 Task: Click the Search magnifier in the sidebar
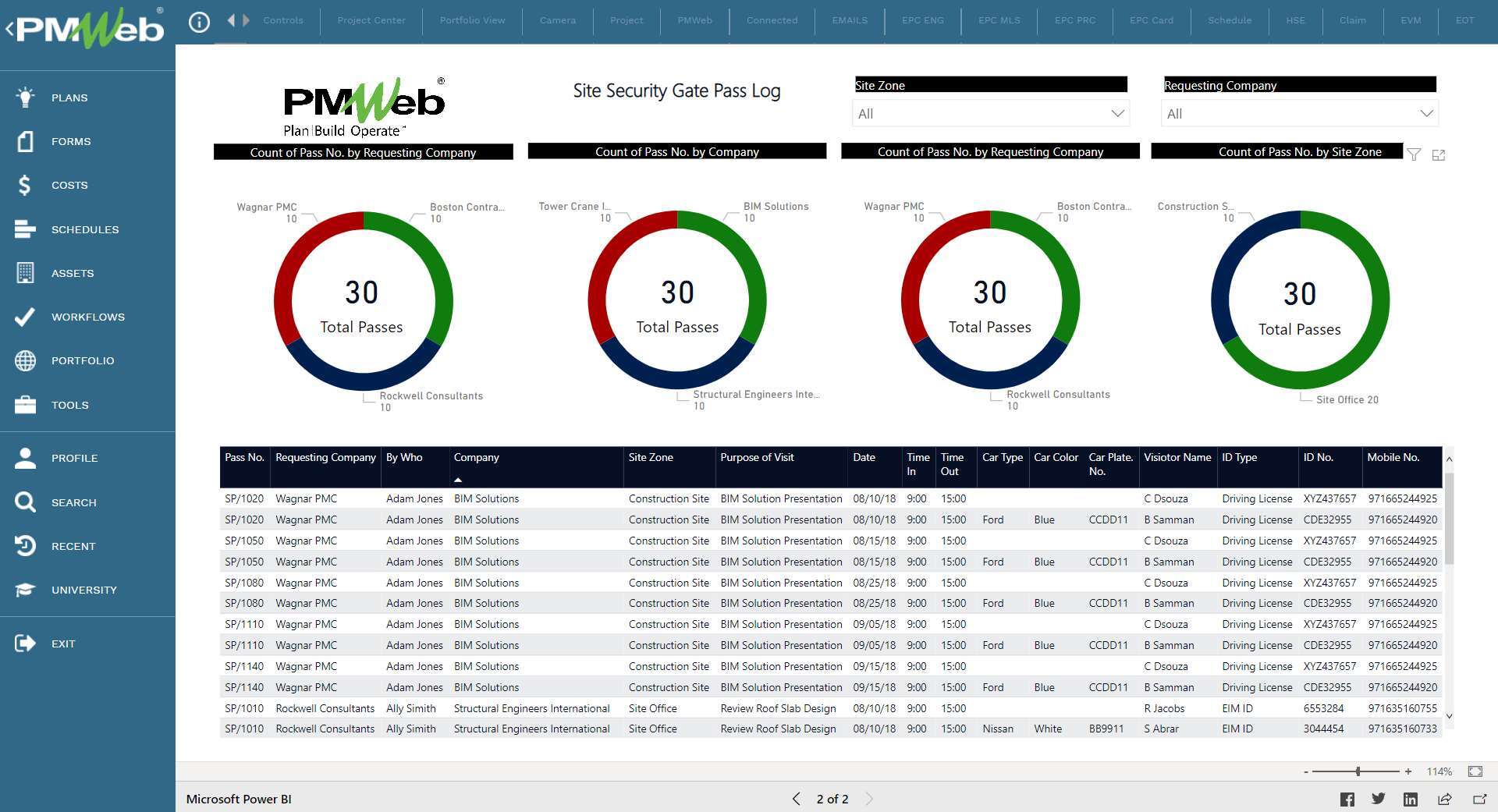pos(24,502)
